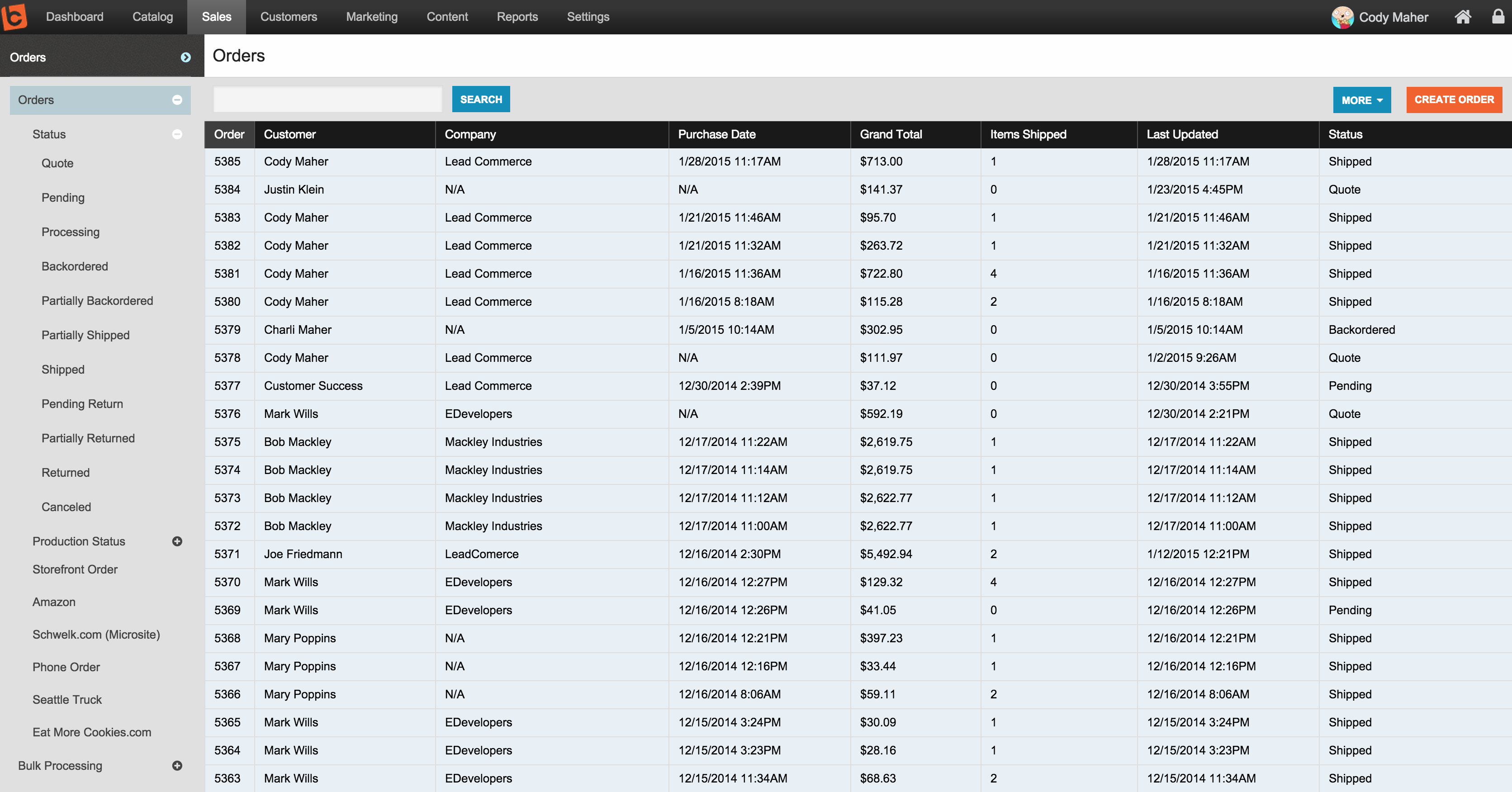Image resolution: width=1512 pixels, height=792 pixels.
Task: Open the Settings menu
Action: [x=588, y=17]
